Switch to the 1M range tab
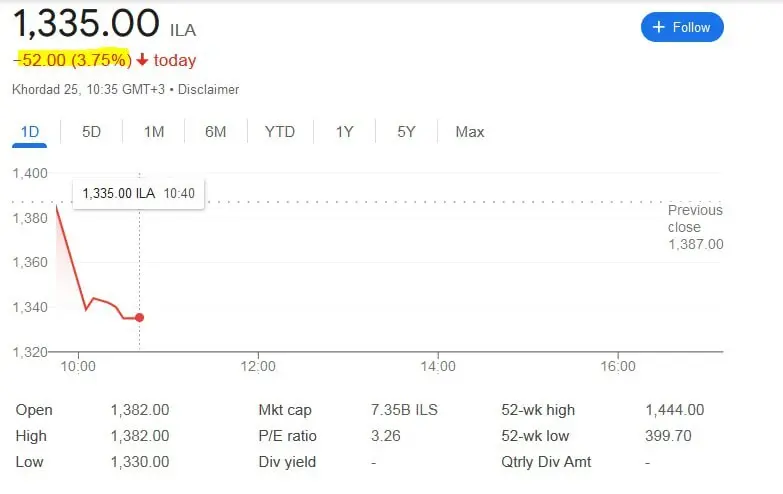 pyautogui.click(x=153, y=132)
